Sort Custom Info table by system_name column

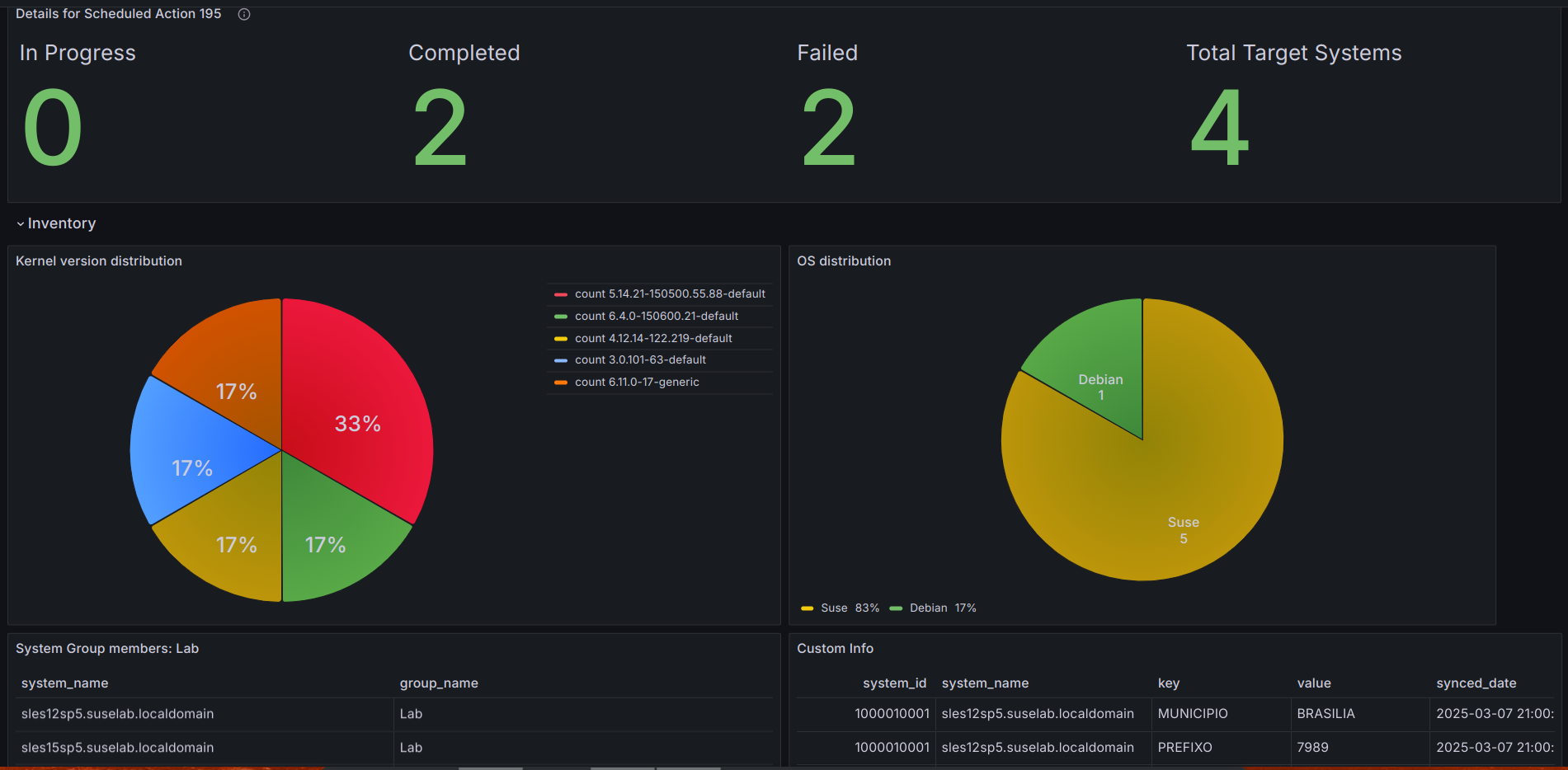point(985,683)
